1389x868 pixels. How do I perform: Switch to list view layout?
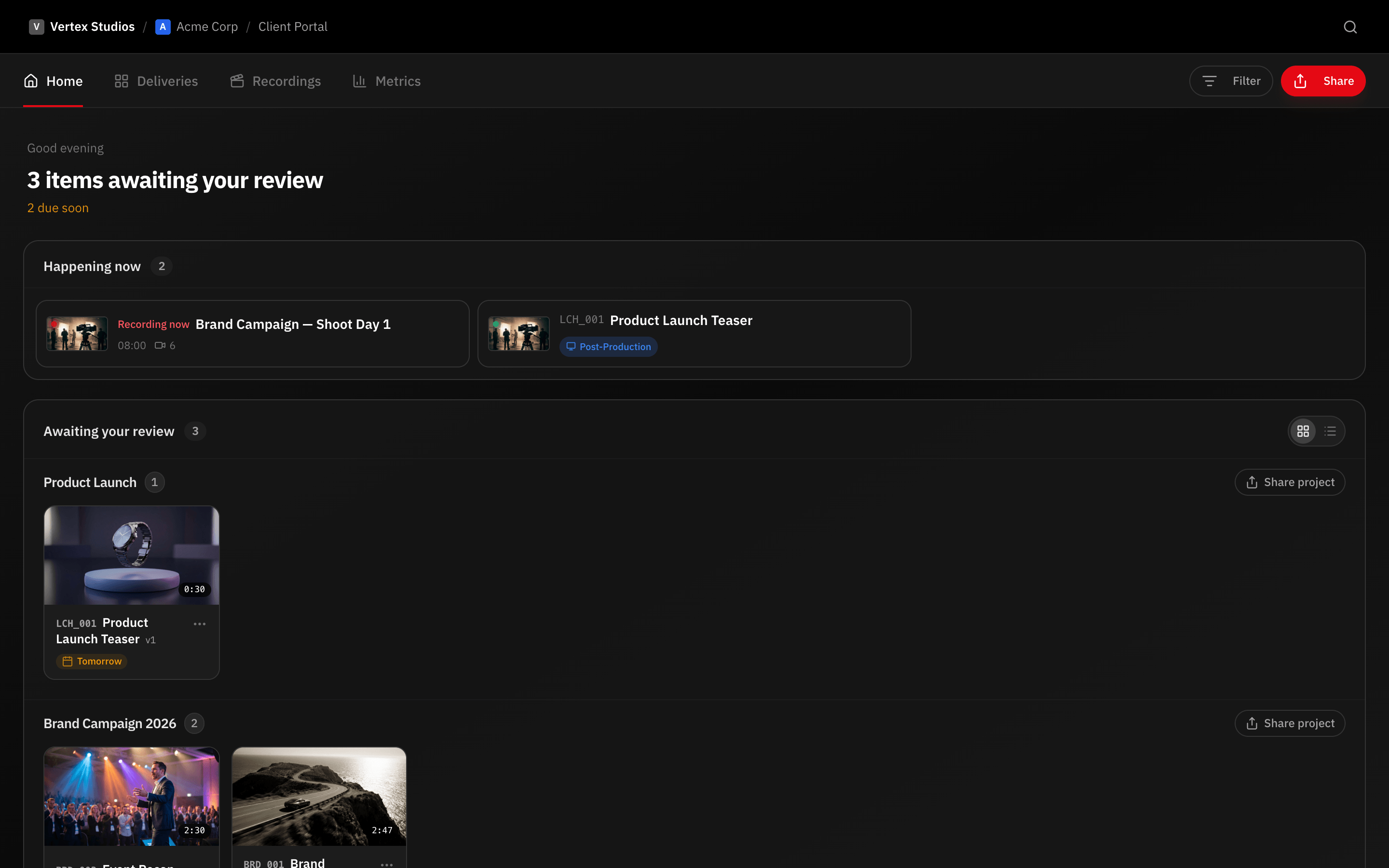(x=1330, y=431)
